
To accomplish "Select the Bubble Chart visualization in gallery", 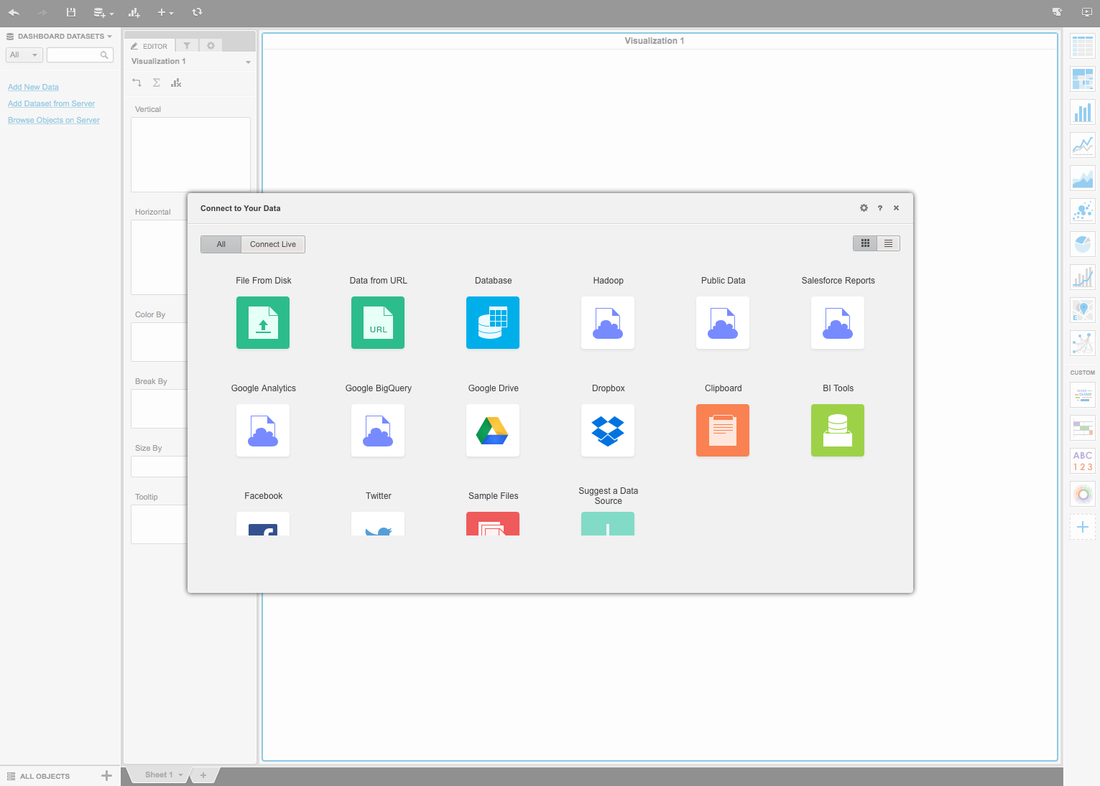I will coord(1082,211).
